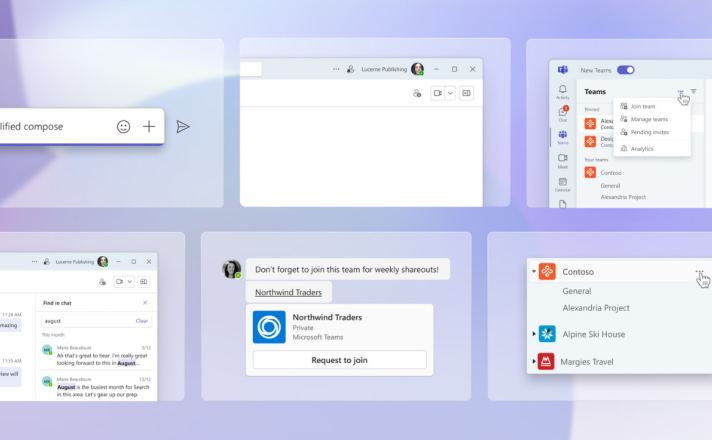Click the search field in the large window title bar

click(x=251, y=69)
